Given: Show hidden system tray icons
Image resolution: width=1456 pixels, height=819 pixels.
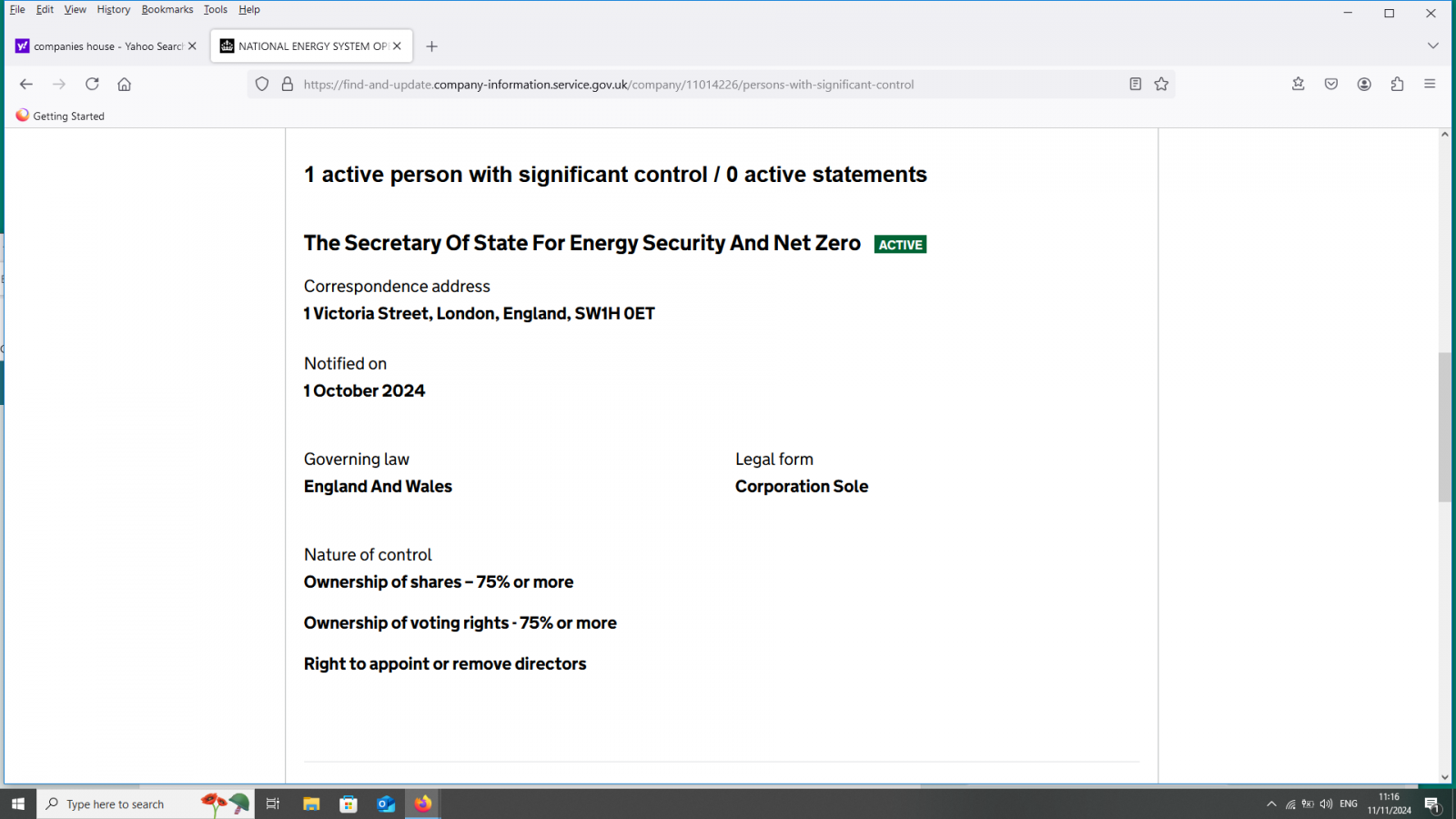Looking at the screenshot, I should point(1271,804).
